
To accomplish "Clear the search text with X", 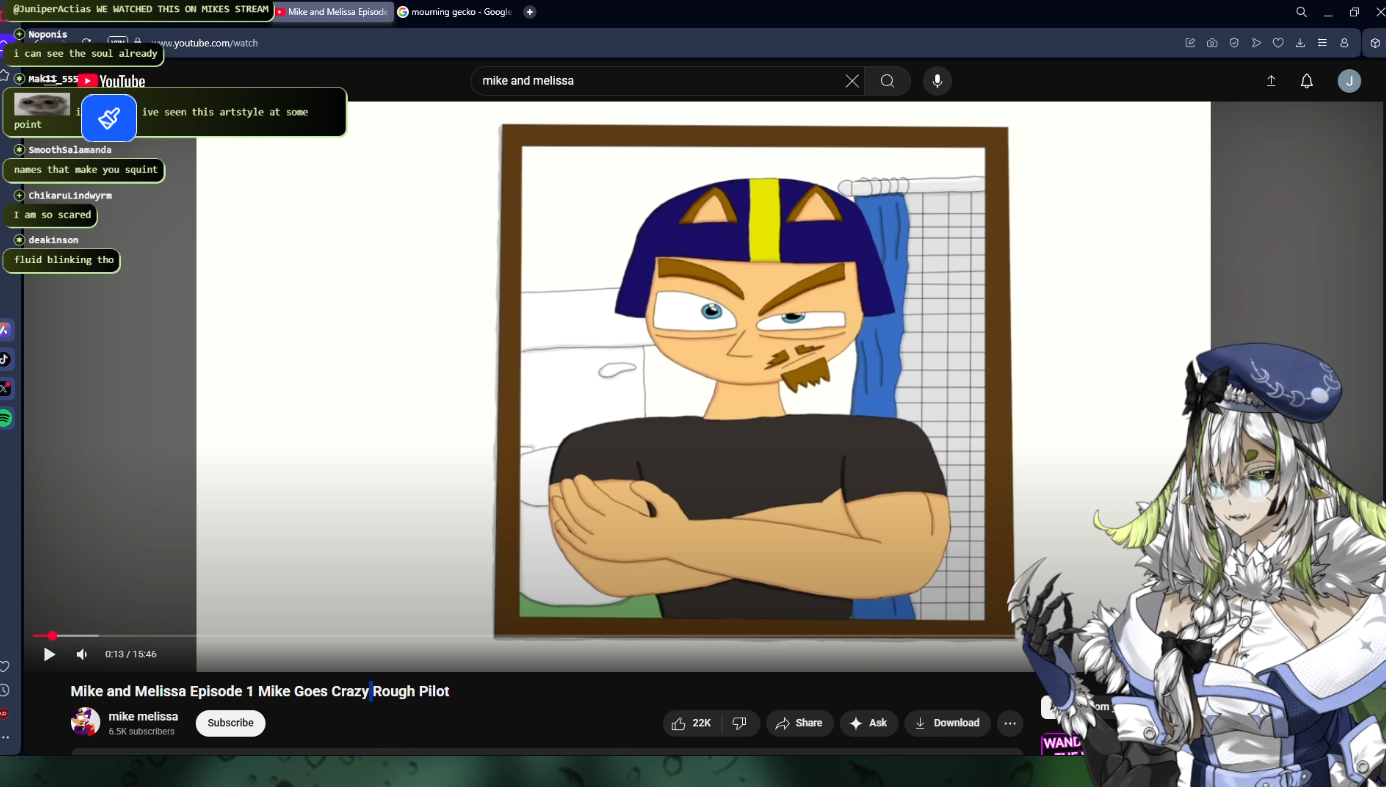I will [x=852, y=81].
